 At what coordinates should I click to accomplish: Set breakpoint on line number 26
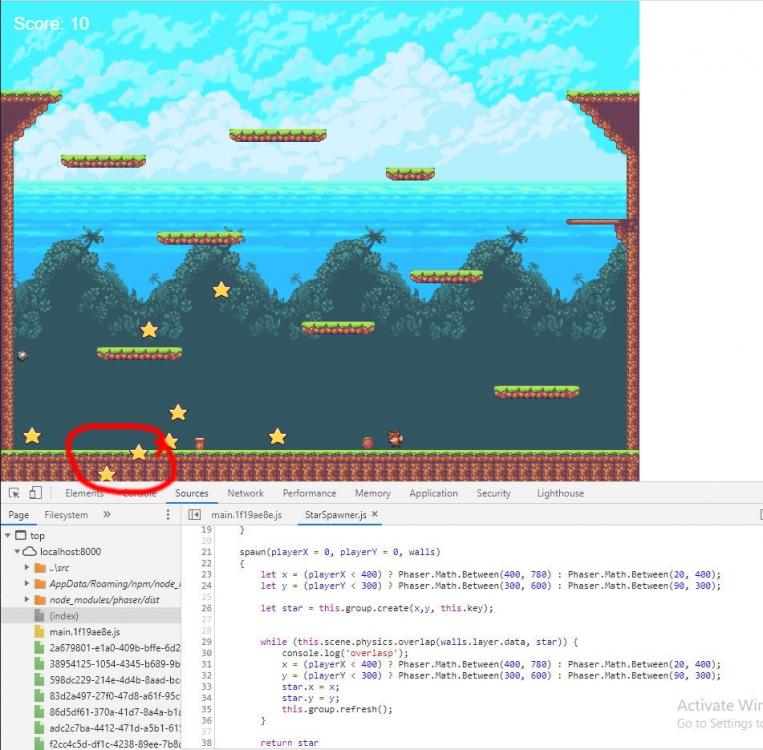206,608
